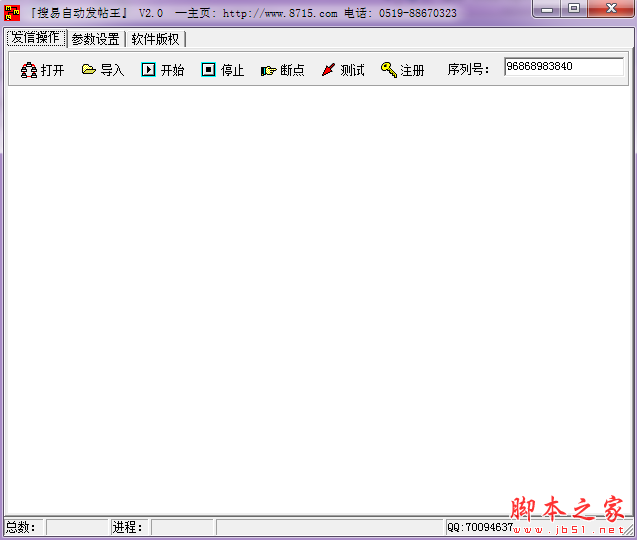637x541 pixels.
Task: Click the 停止 (Stop) square icon
Action: pos(208,70)
